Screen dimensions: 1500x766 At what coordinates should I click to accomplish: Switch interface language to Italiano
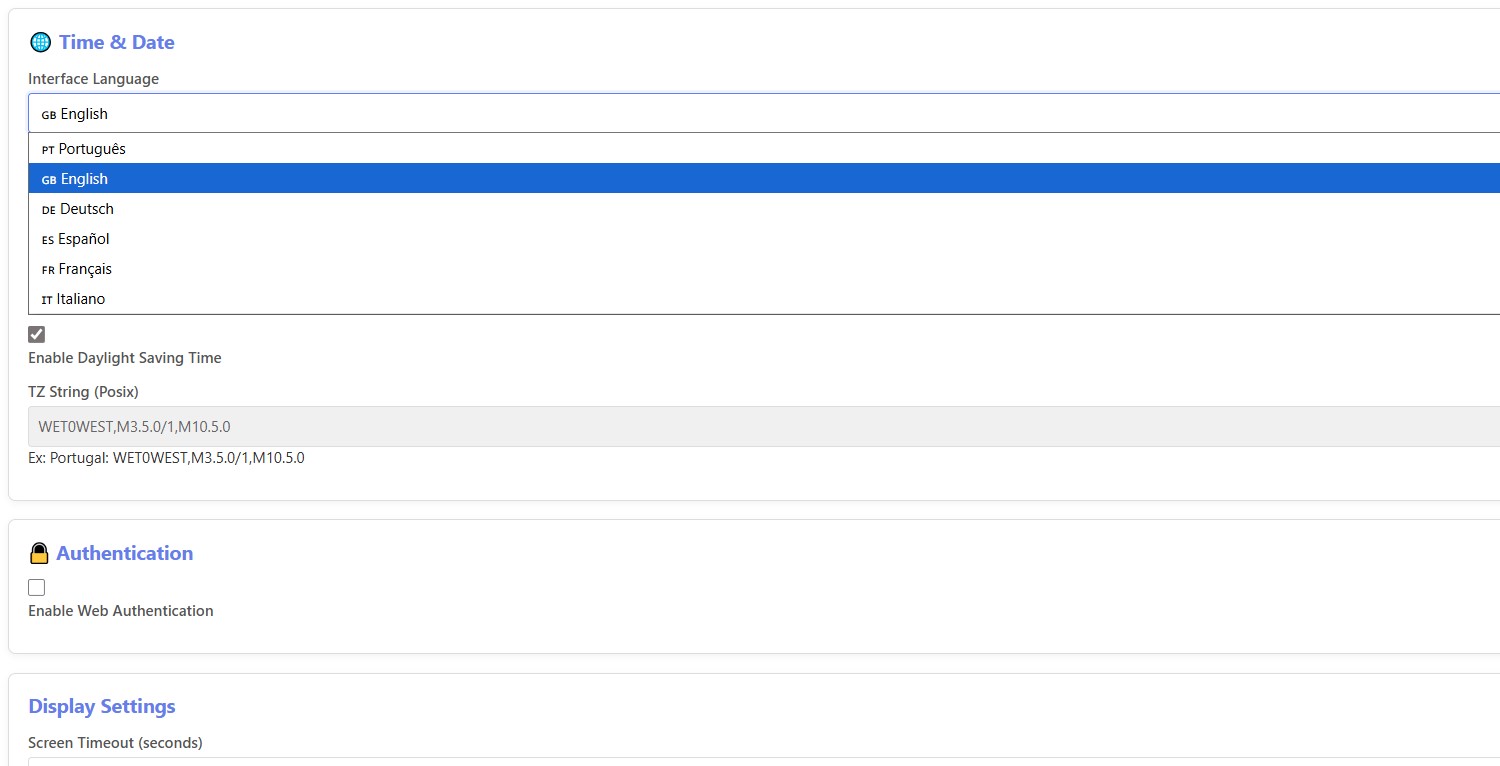[x=81, y=299]
